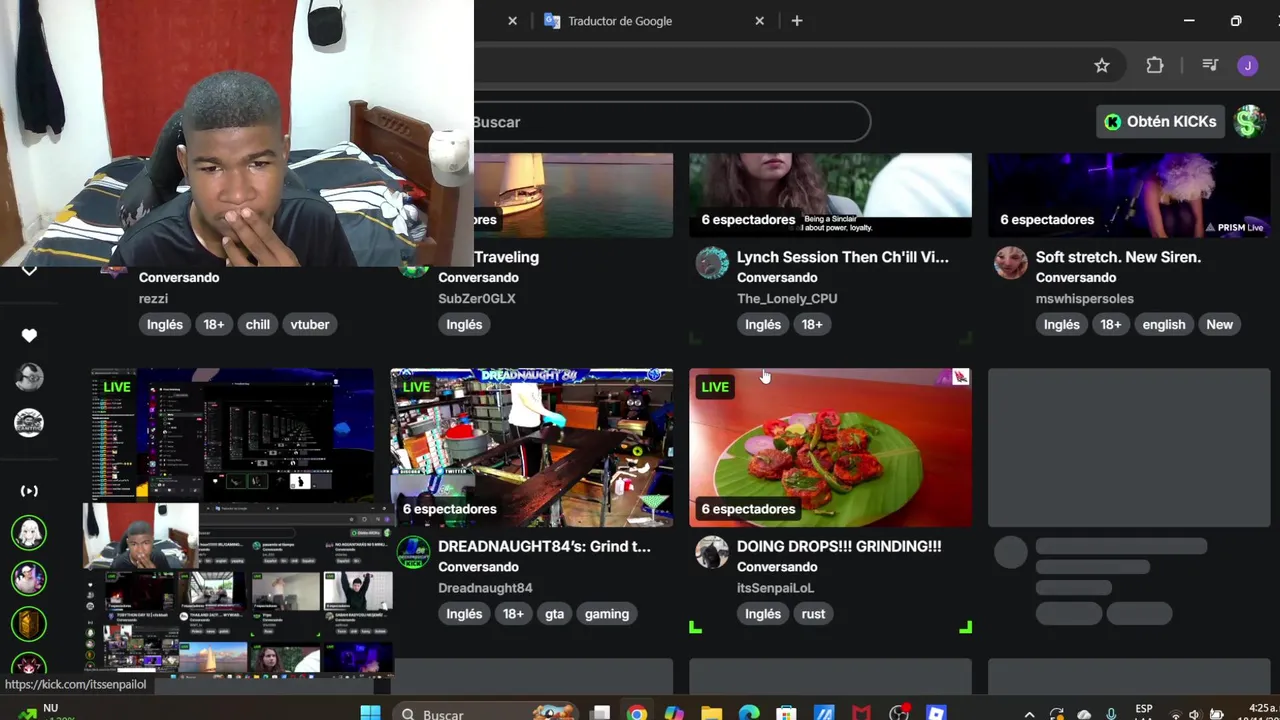This screenshot has width=1280, height=720.
Task: Open Roblox from the taskbar
Action: pyautogui.click(x=936, y=713)
